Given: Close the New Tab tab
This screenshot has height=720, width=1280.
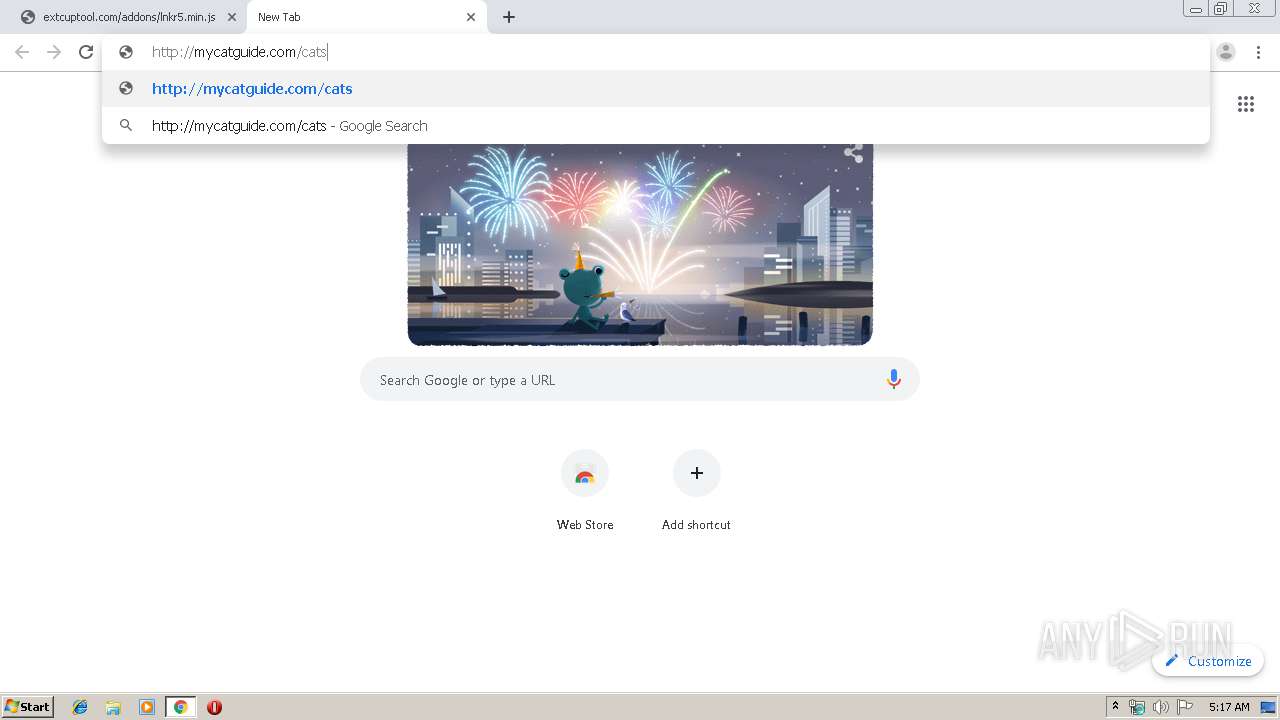Looking at the screenshot, I should 471,17.
